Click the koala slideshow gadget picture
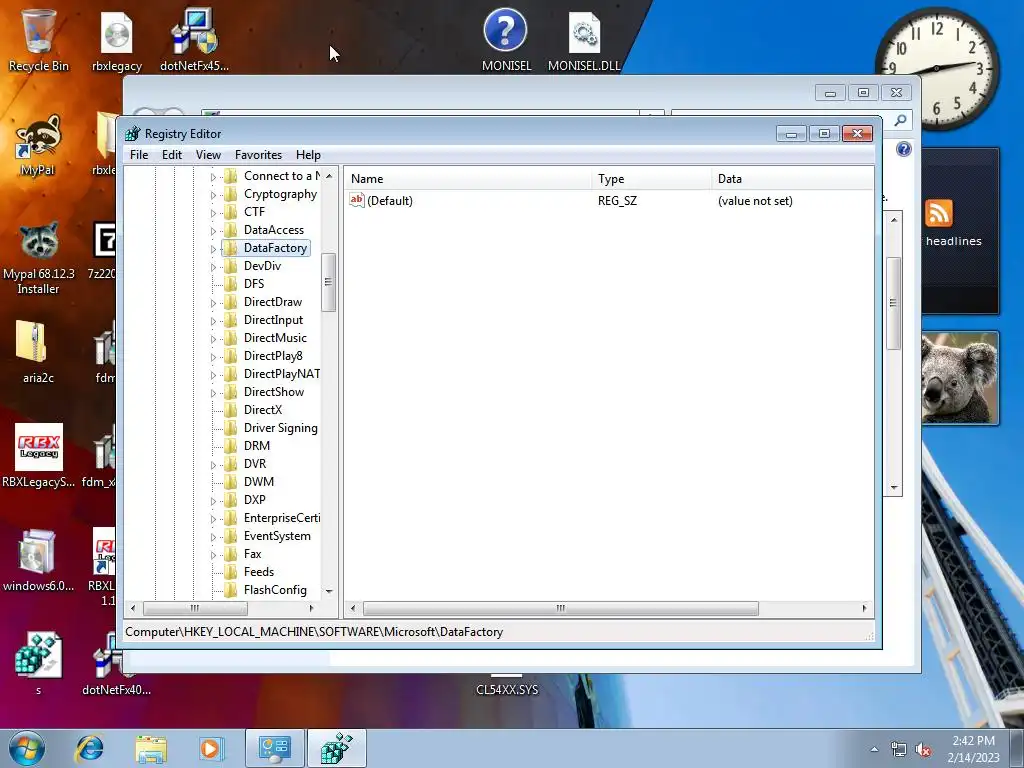Screen dimensions: 1024x768 coord(959,378)
